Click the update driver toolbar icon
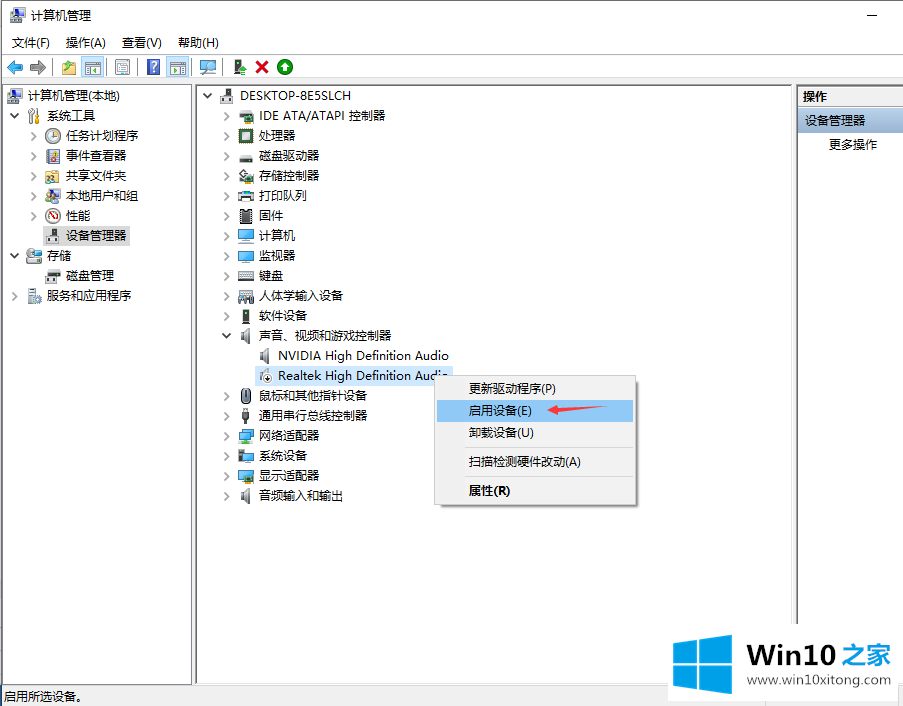 pos(240,67)
